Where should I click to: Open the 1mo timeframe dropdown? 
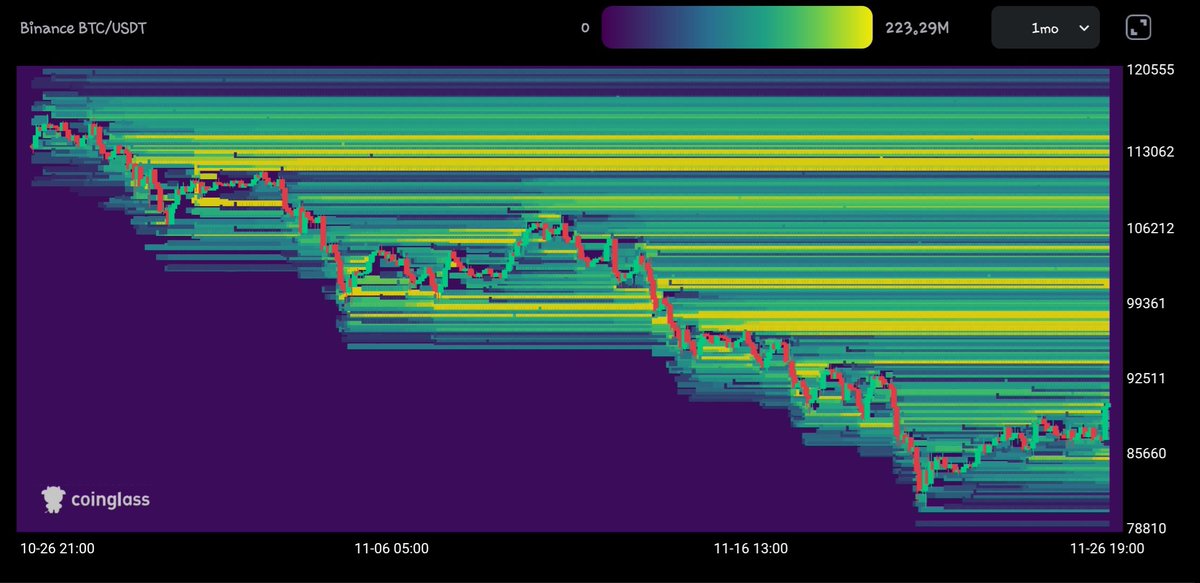pos(1045,28)
